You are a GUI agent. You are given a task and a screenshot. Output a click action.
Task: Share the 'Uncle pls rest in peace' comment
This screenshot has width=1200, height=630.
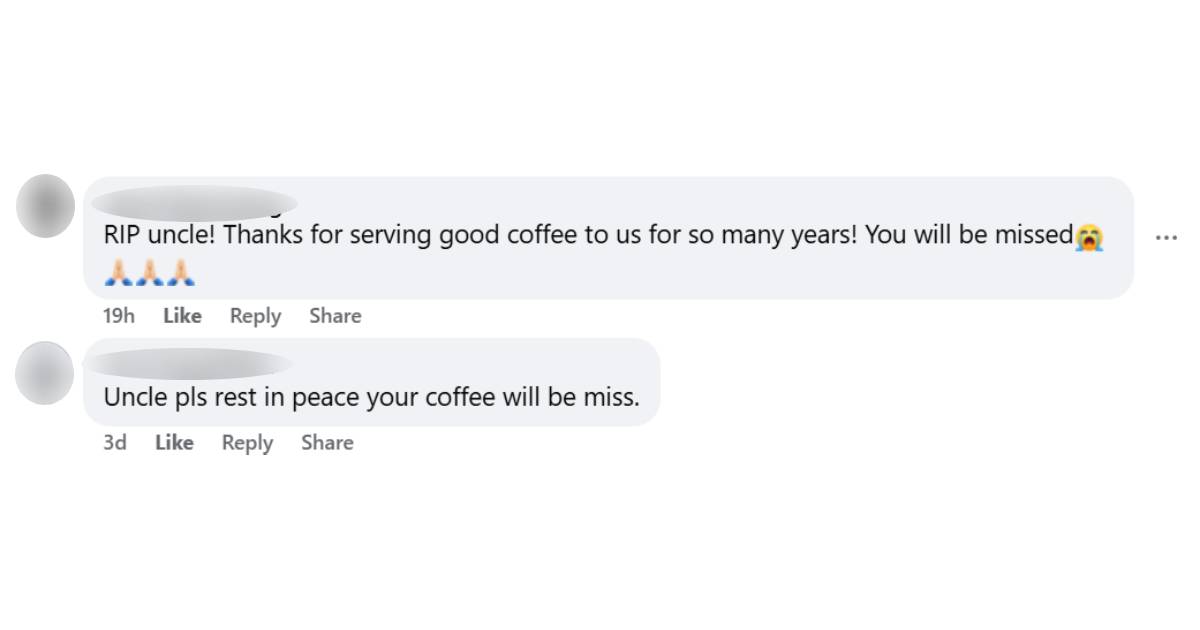(327, 443)
